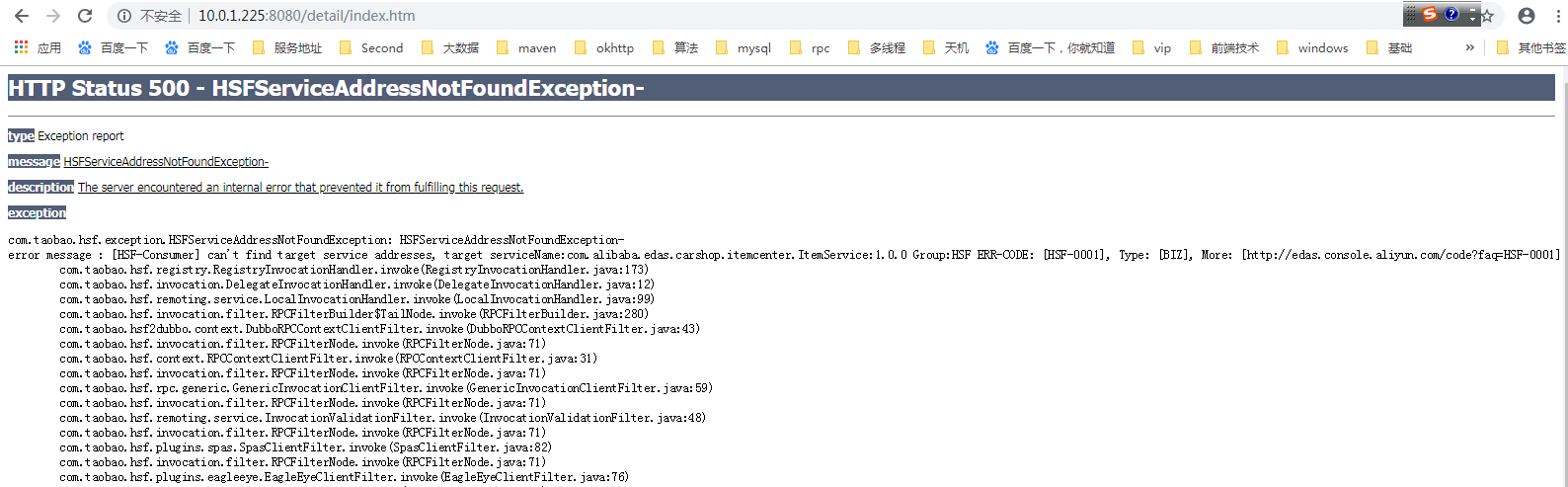Click the RegistryInvocationHandler.java:173 stack line
The image size is (1568, 487).
point(353,270)
